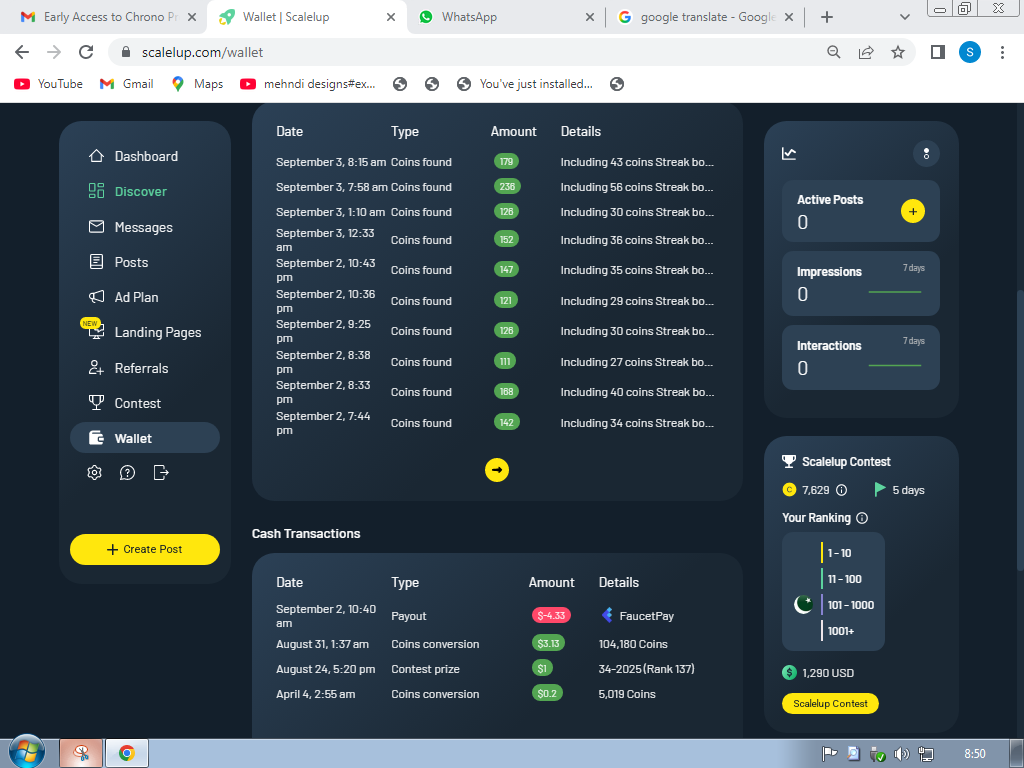Open the Messages envelope icon
1024x768 pixels.
tap(96, 227)
